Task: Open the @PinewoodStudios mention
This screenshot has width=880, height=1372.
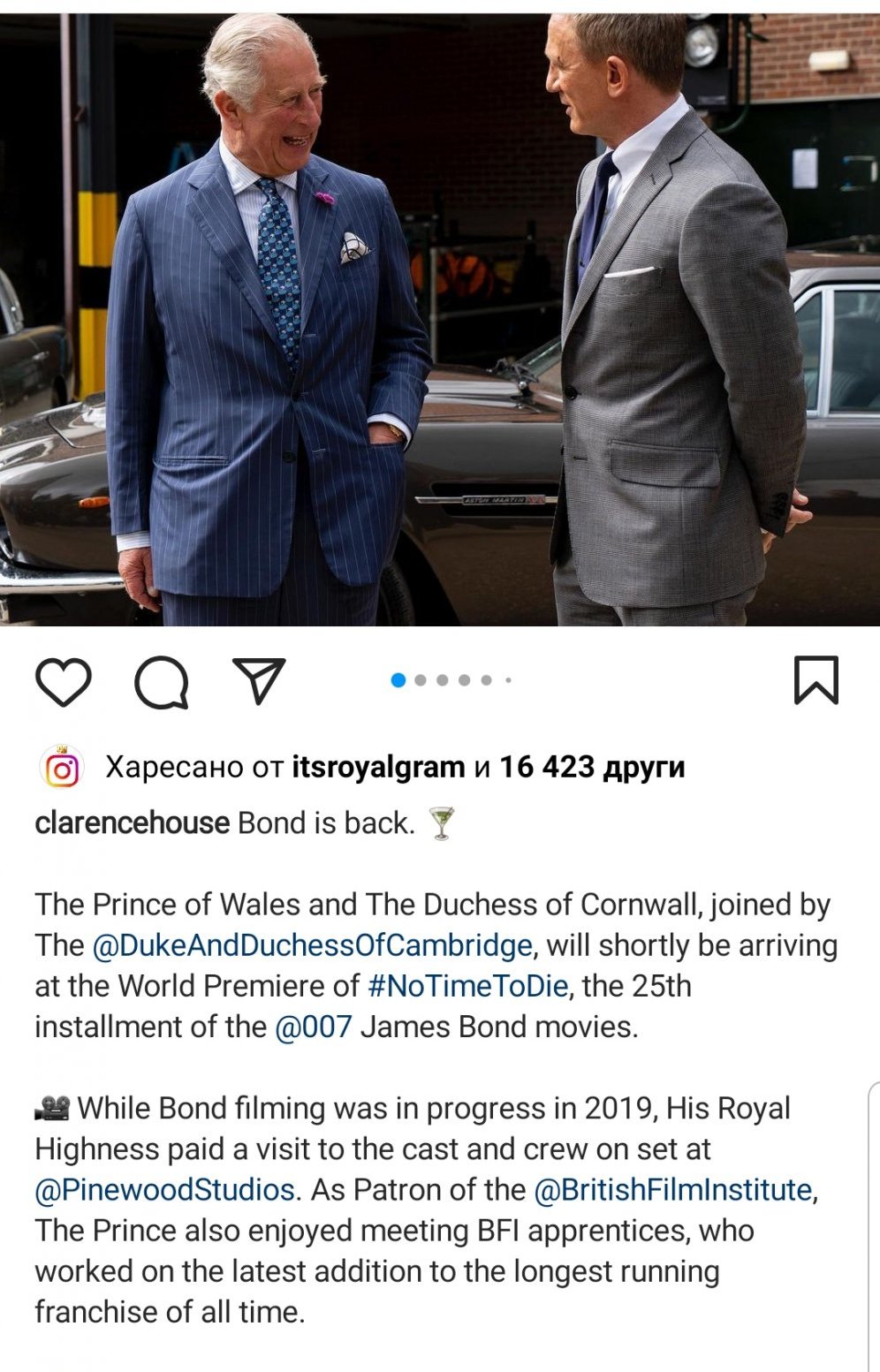Action: point(164,1190)
